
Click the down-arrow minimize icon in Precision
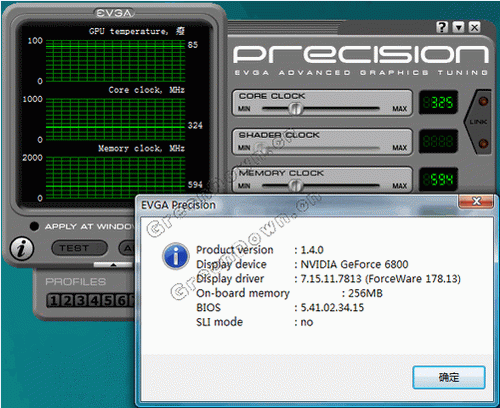coord(459,27)
